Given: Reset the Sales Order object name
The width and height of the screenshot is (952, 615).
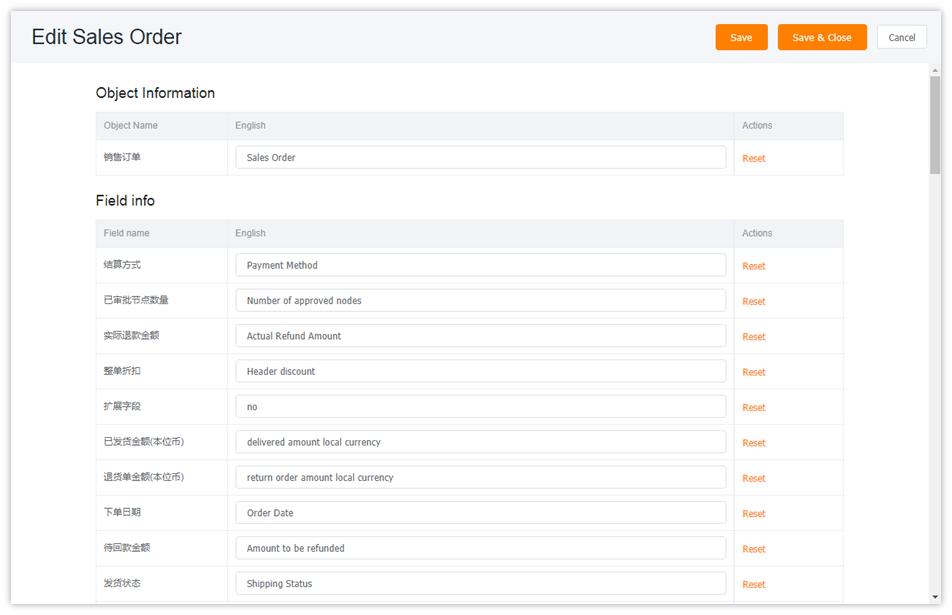Looking at the screenshot, I should [x=753, y=158].
